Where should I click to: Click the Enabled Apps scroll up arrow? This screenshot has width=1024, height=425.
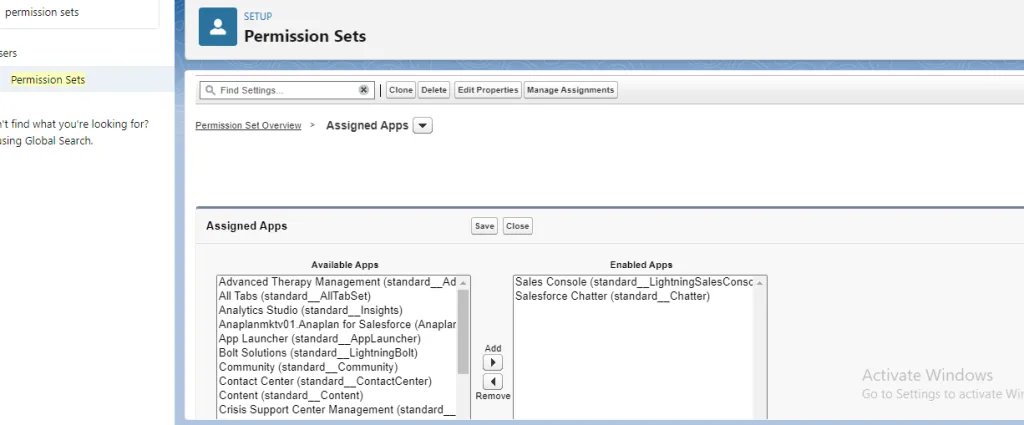(x=760, y=283)
